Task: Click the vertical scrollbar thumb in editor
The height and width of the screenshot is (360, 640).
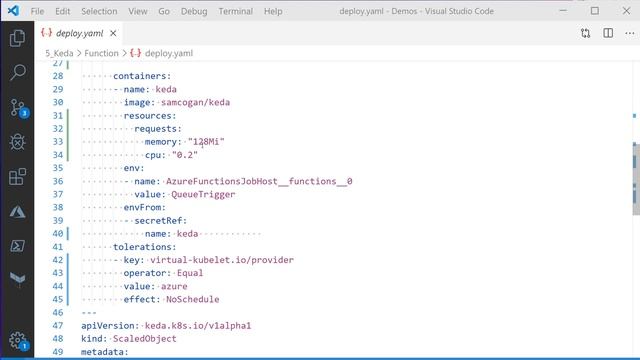Action: click(x=636, y=179)
